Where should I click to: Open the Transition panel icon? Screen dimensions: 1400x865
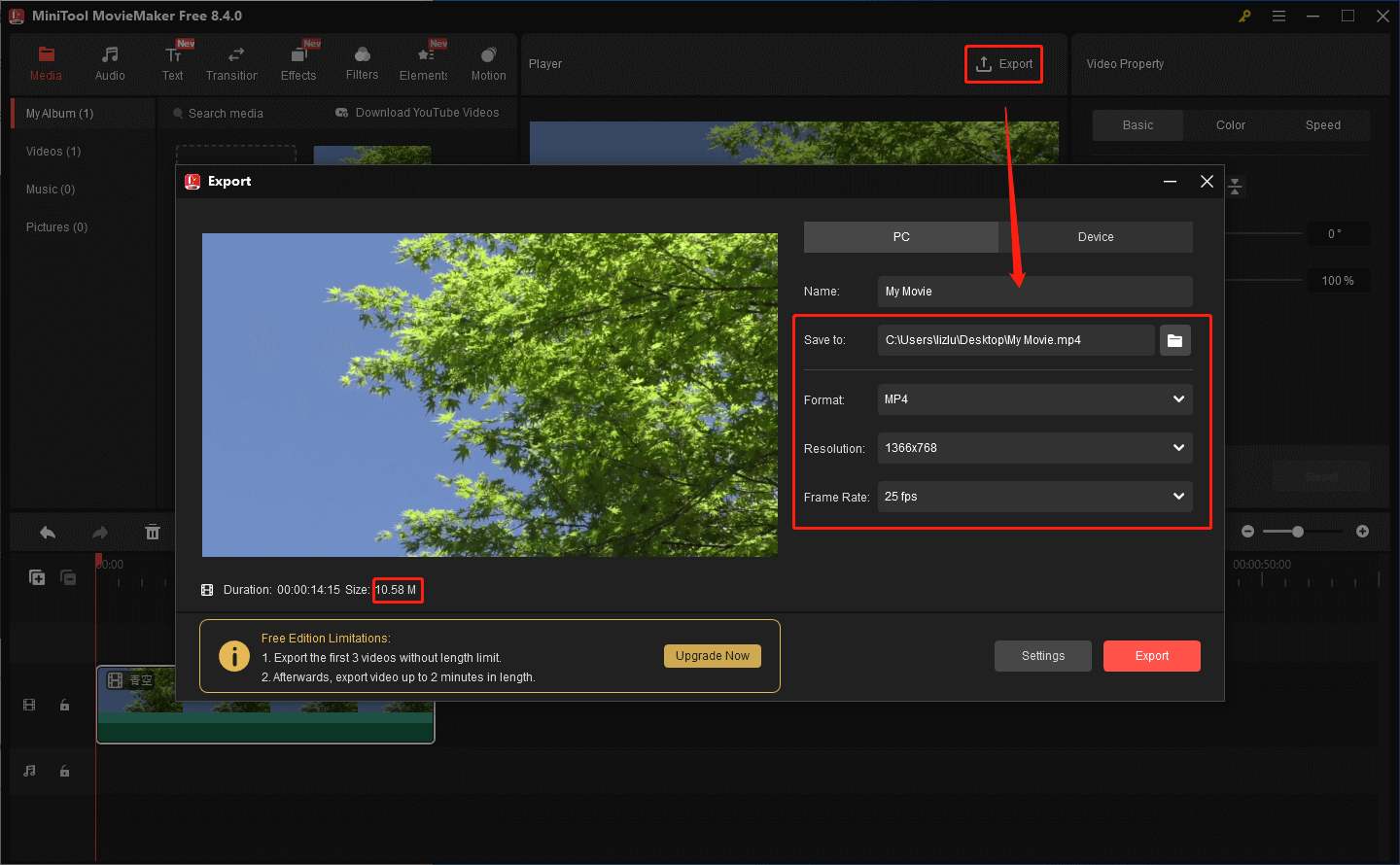pyautogui.click(x=232, y=56)
